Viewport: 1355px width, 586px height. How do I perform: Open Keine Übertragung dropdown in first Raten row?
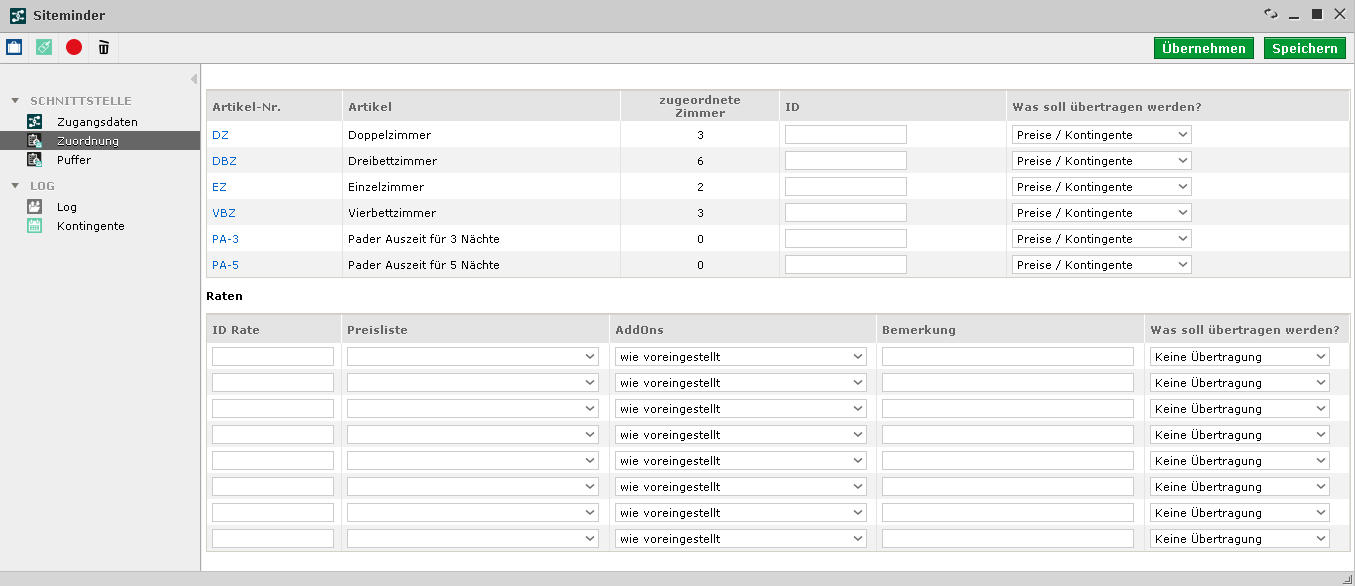1240,357
